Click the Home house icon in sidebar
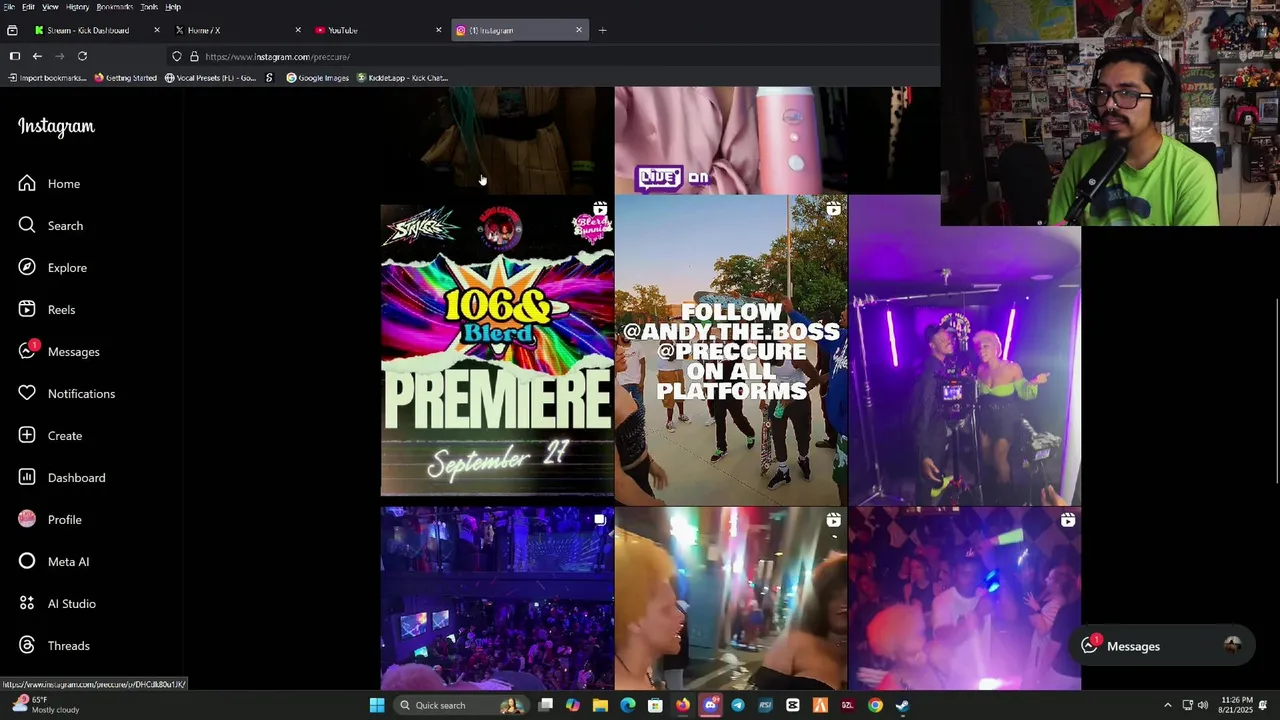Image resolution: width=1280 pixels, height=720 pixels. coord(27,183)
